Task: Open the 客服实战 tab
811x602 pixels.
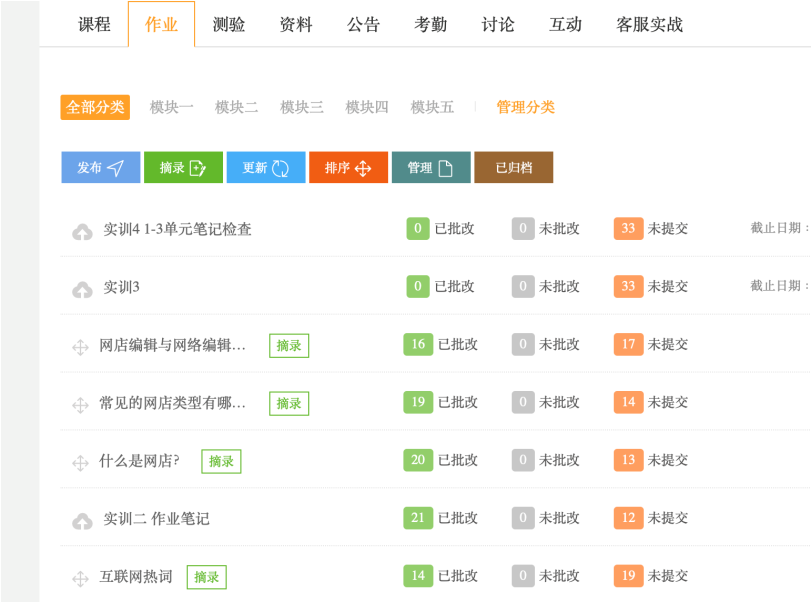Action: (649, 25)
